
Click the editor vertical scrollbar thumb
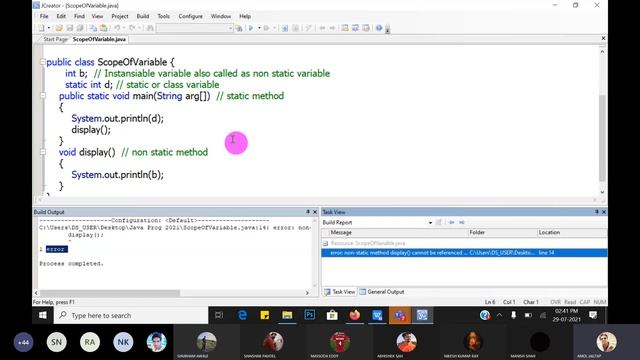602,138
